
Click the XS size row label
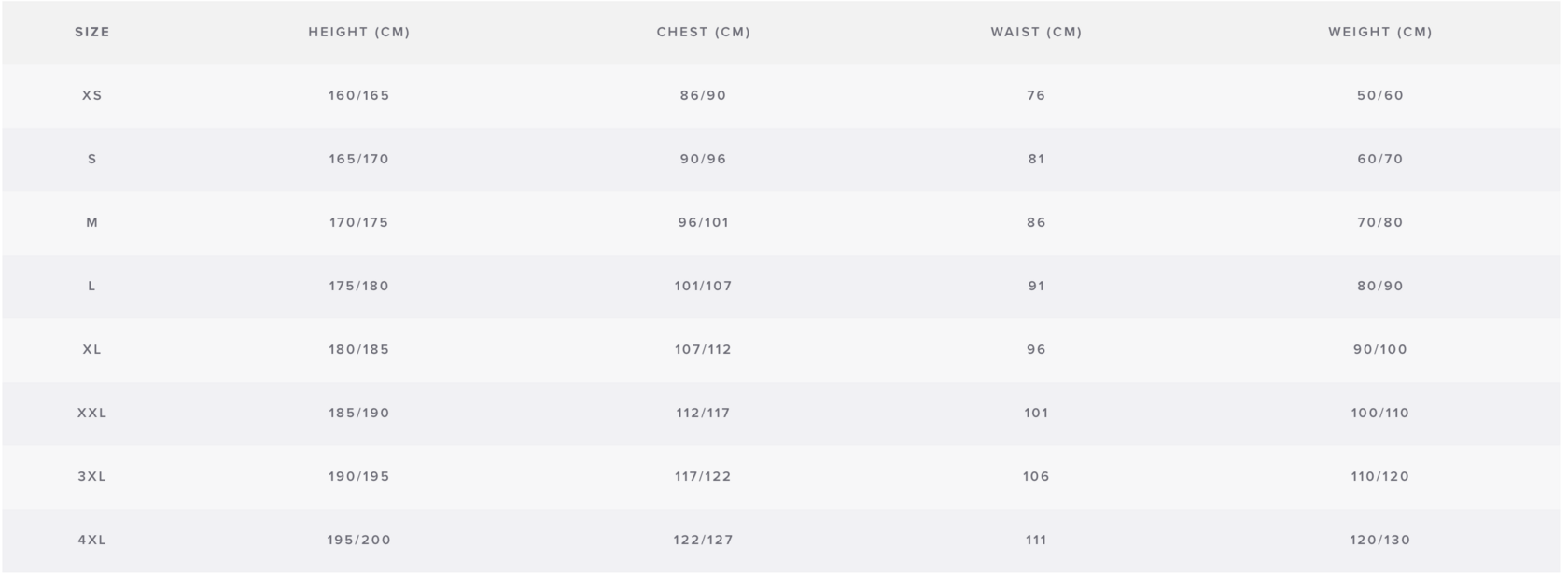[92, 95]
